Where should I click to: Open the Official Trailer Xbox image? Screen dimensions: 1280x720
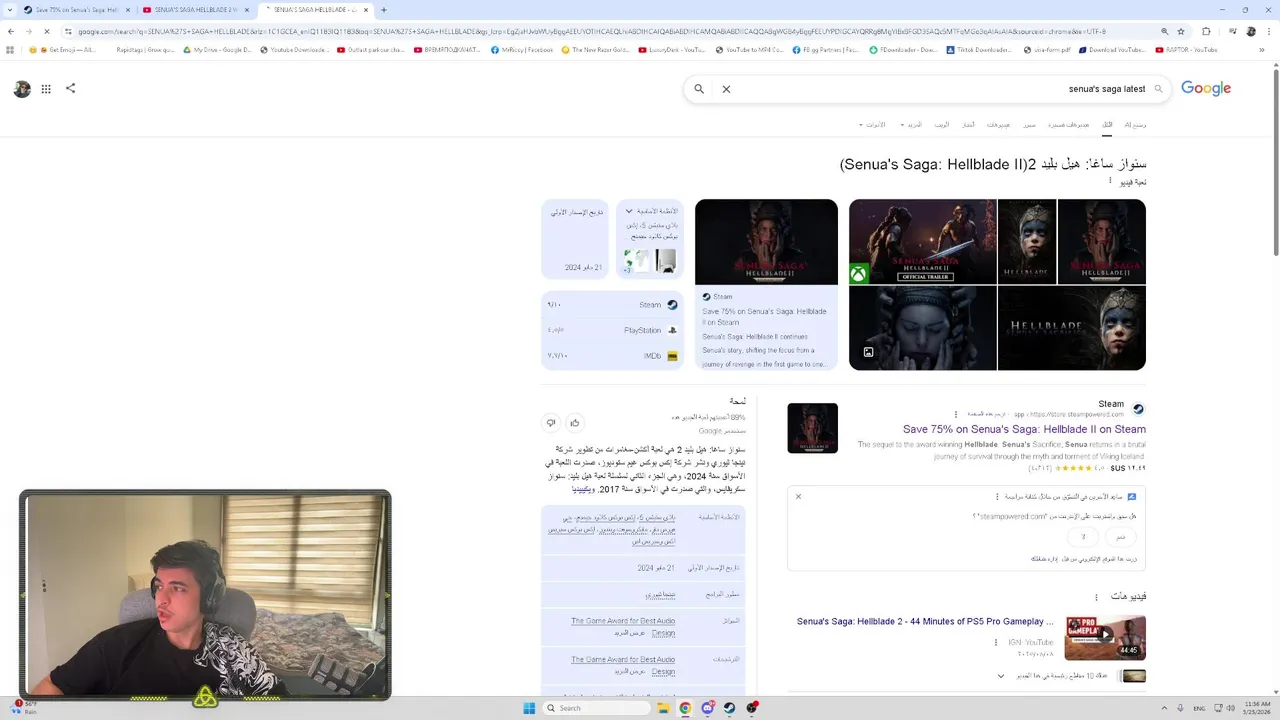tap(922, 242)
